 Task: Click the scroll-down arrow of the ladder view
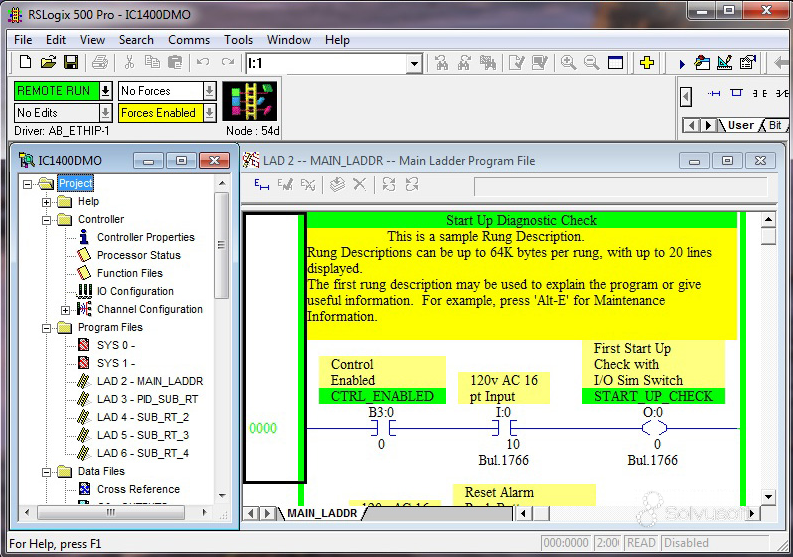coord(768,497)
